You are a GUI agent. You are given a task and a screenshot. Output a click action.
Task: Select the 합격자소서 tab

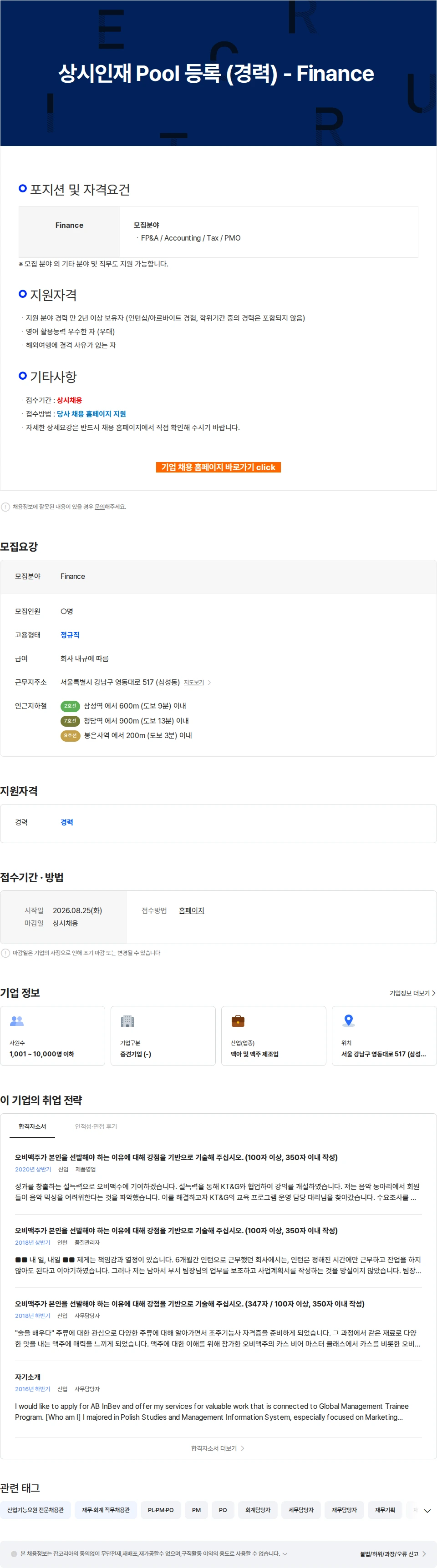click(32, 1127)
